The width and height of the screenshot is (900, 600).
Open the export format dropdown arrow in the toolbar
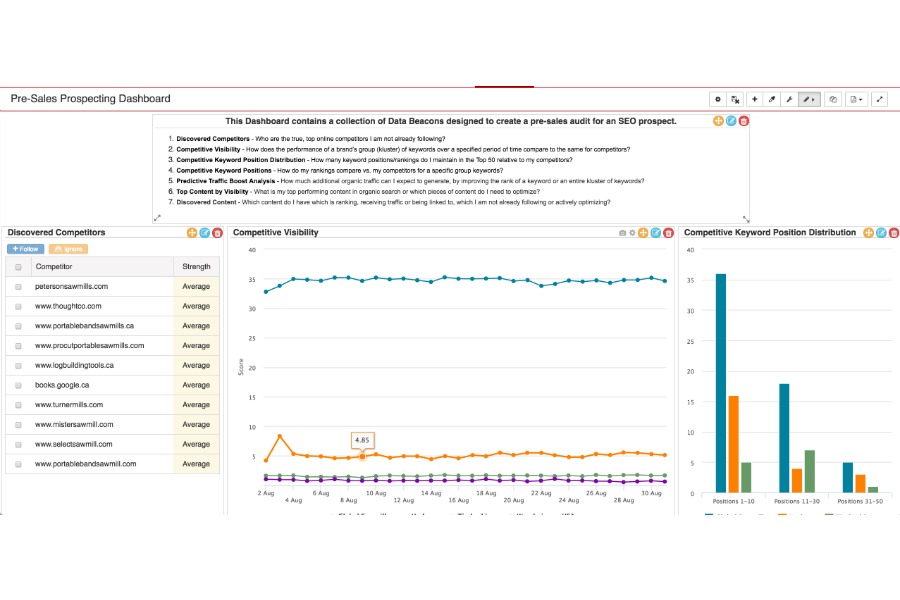(x=860, y=99)
